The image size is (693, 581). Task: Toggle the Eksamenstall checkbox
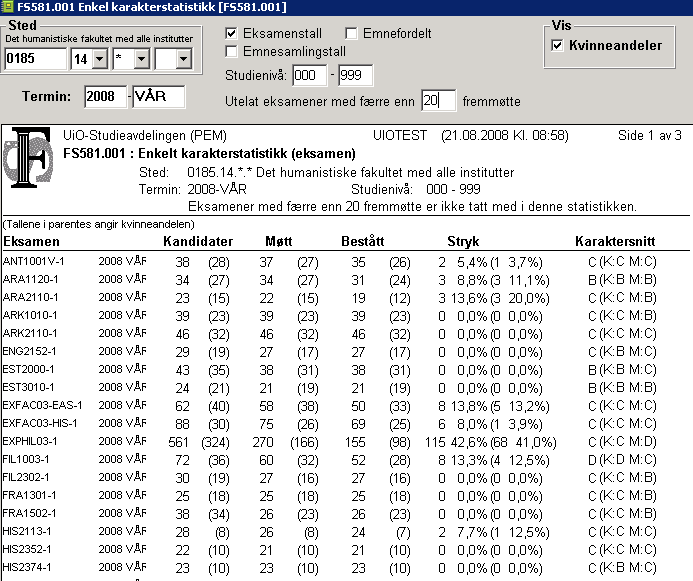coord(231,33)
